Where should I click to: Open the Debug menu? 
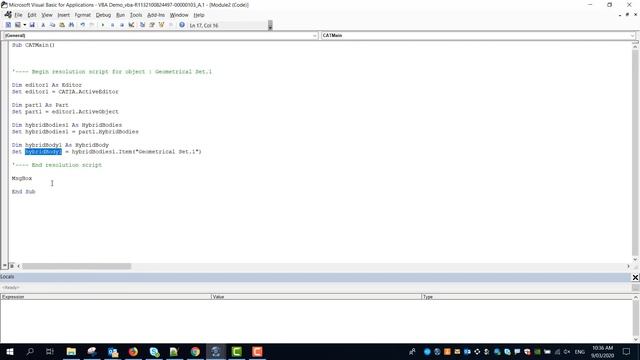[x=103, y=15]
